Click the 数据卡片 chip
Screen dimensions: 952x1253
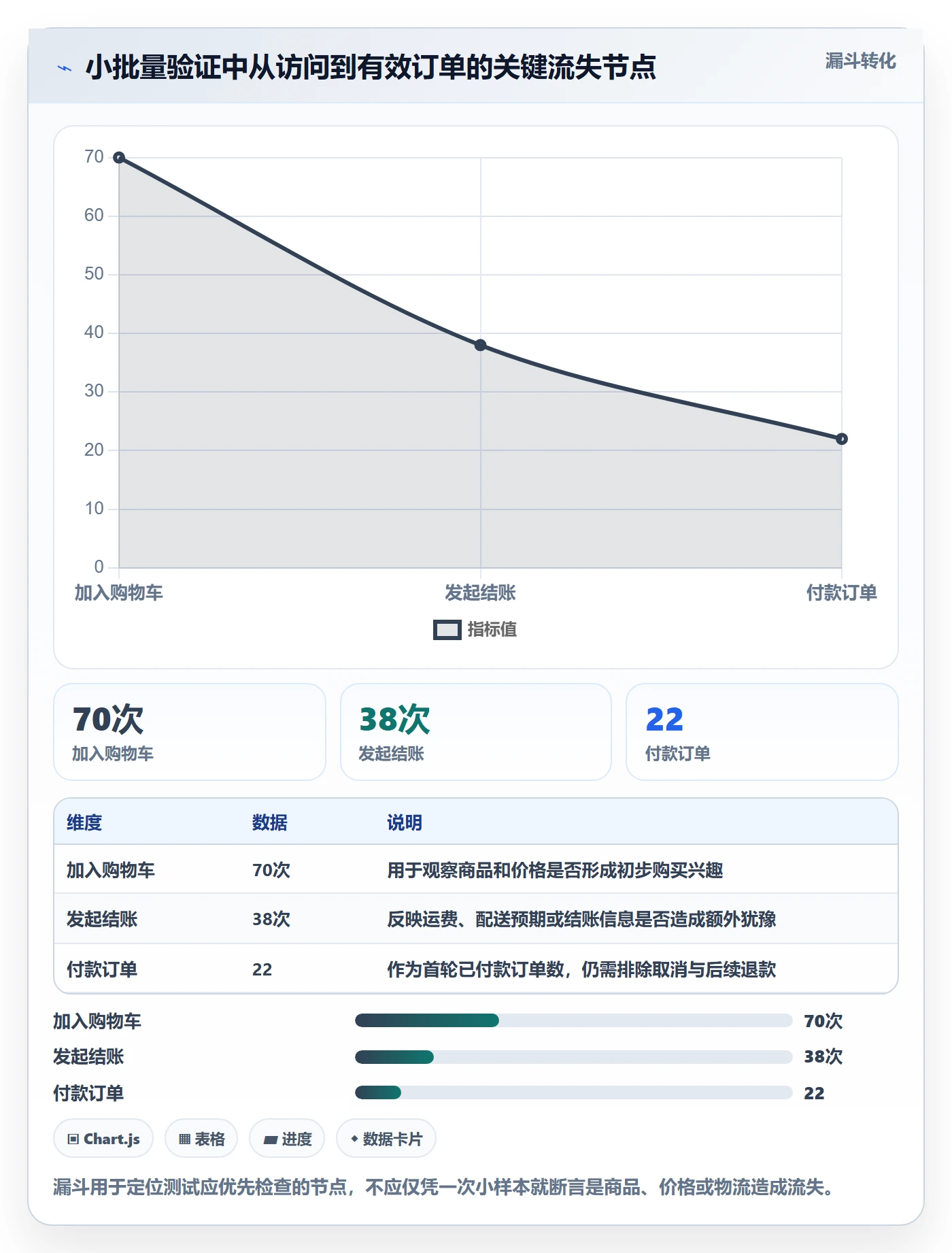point(386,1139)
